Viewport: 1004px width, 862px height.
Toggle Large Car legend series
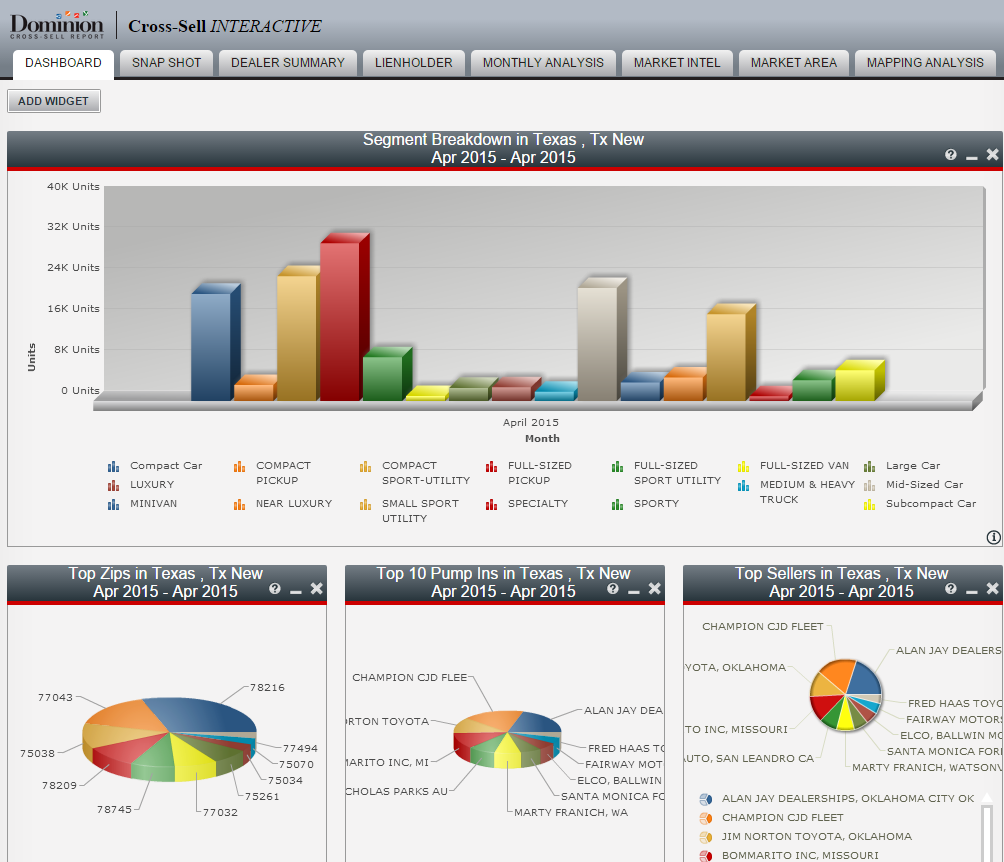pos(902,466)
